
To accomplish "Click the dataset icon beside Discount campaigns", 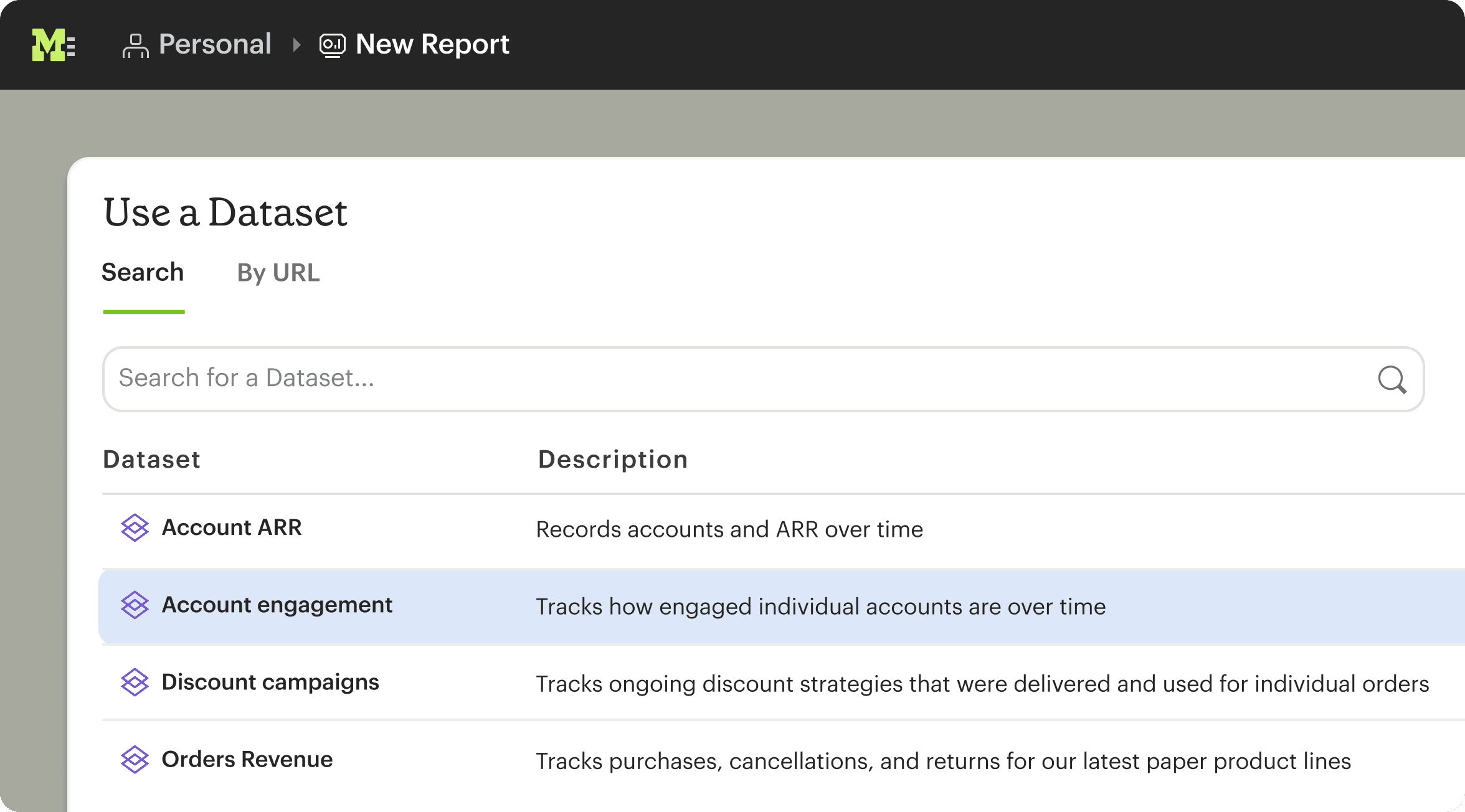I will coord(135,682).
